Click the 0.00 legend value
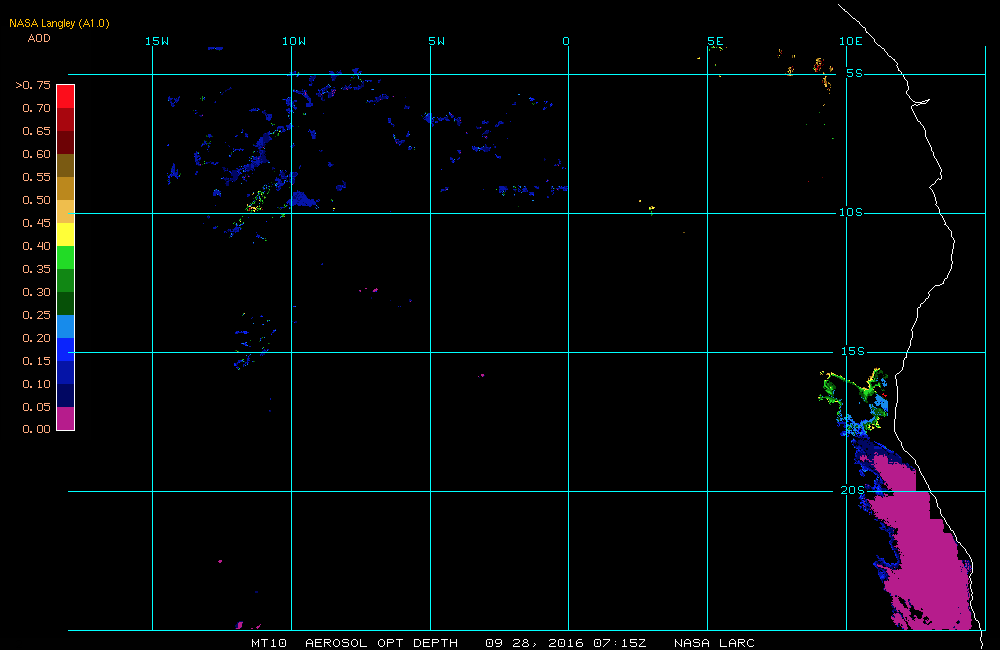This screenshot has height=650, width=1000. 36,429
